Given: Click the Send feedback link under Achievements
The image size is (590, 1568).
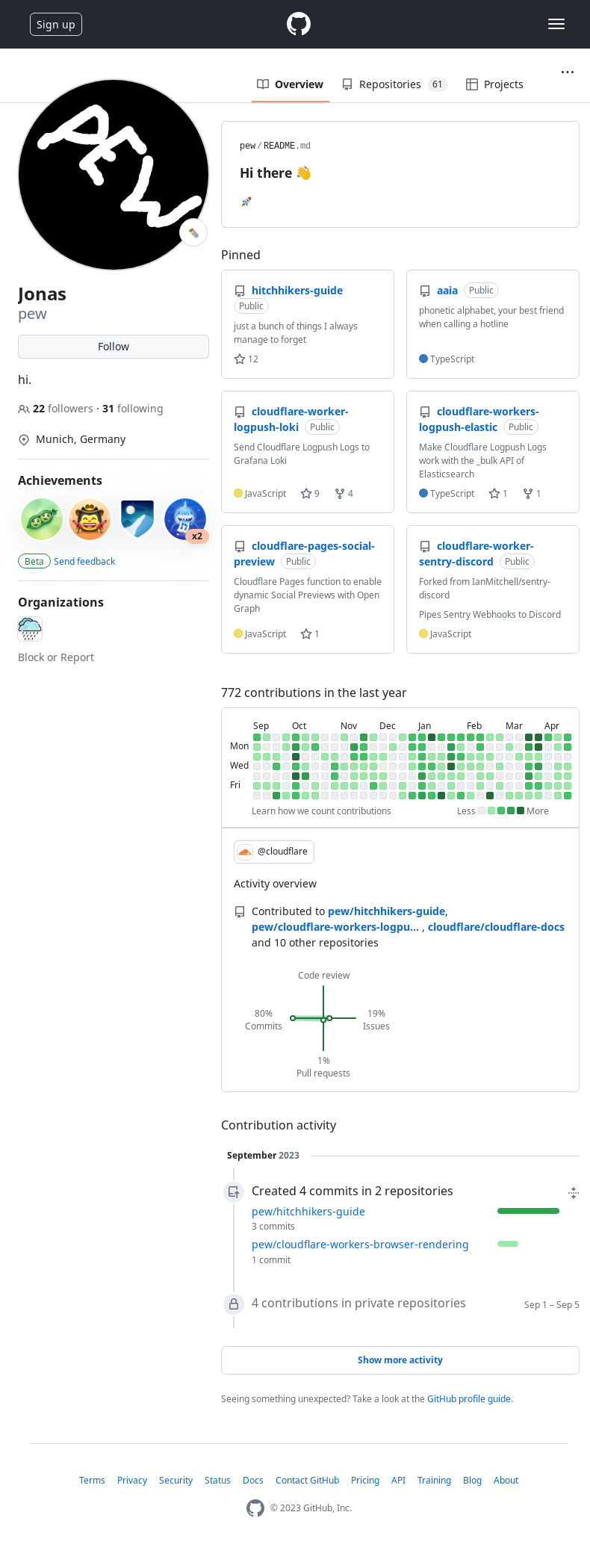Looking at the screenshot, I should (x=84, y=561).
